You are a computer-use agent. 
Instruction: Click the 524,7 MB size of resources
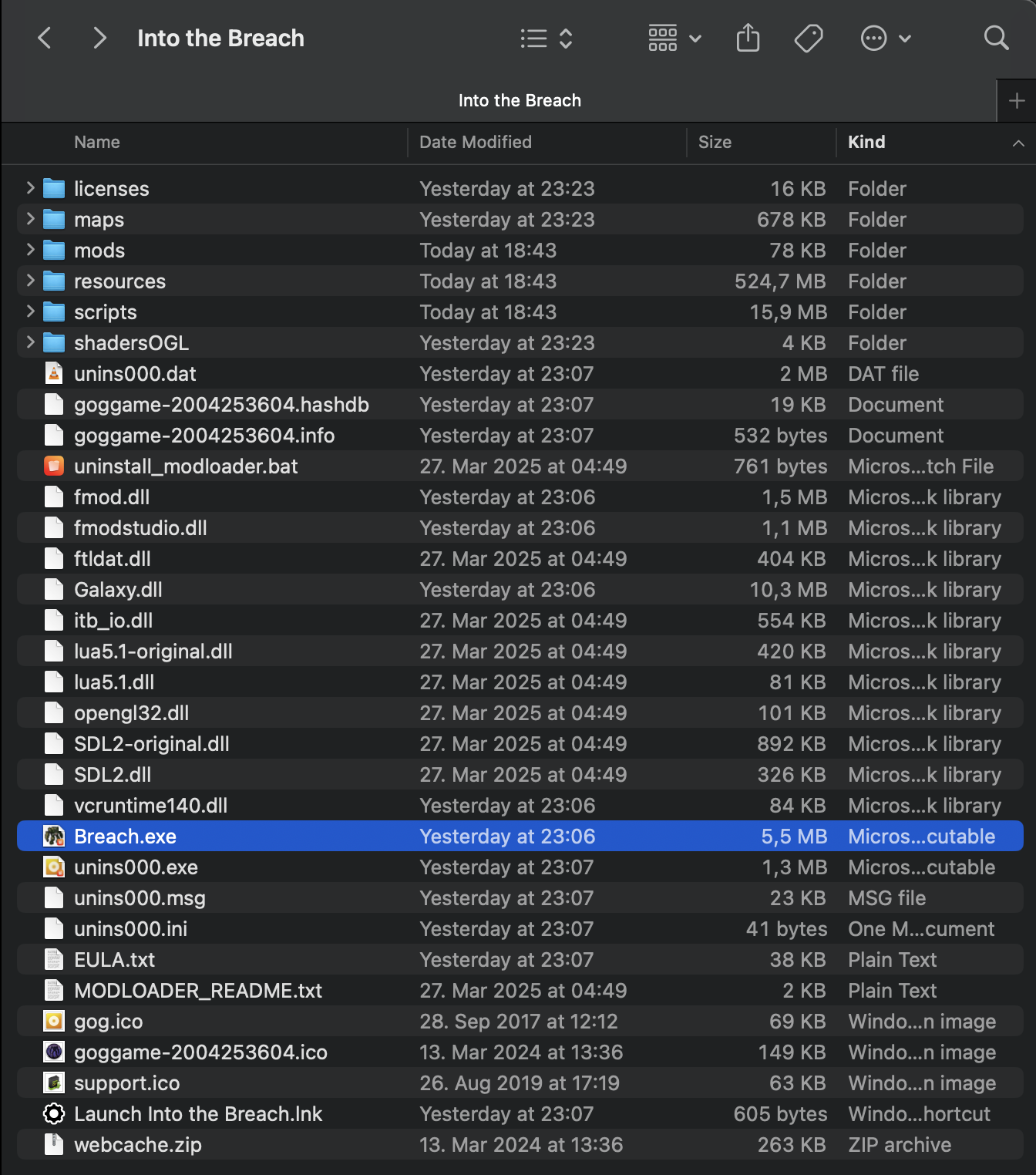[780, 281]
